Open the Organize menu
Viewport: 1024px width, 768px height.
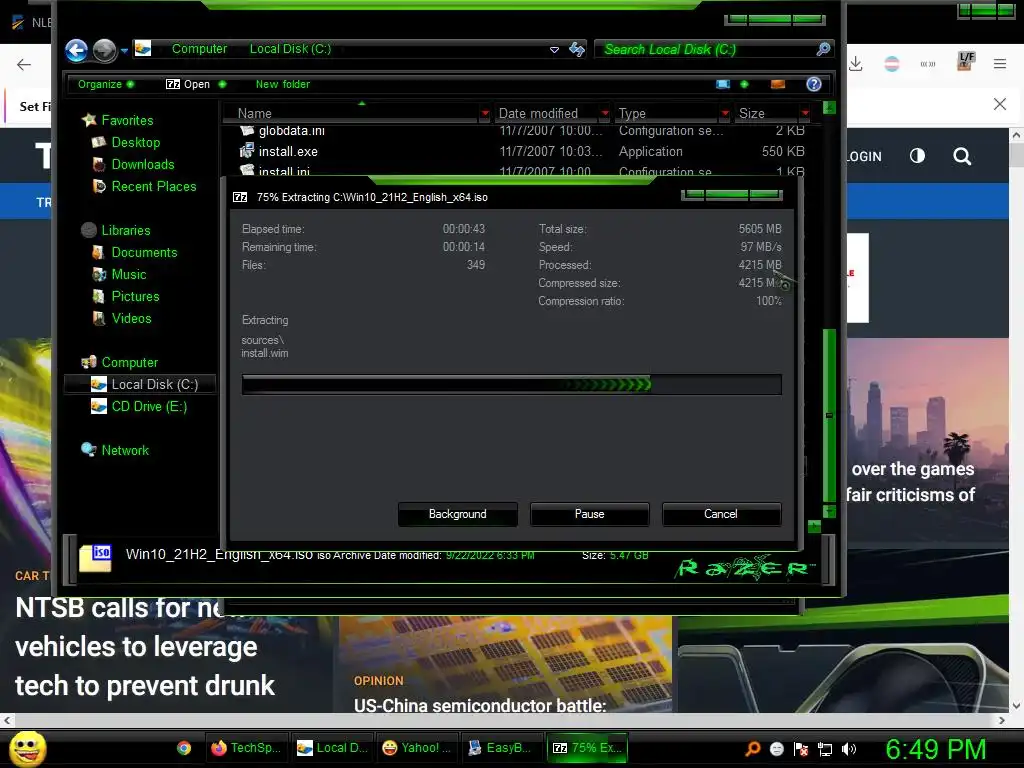(x=106, y=84)
